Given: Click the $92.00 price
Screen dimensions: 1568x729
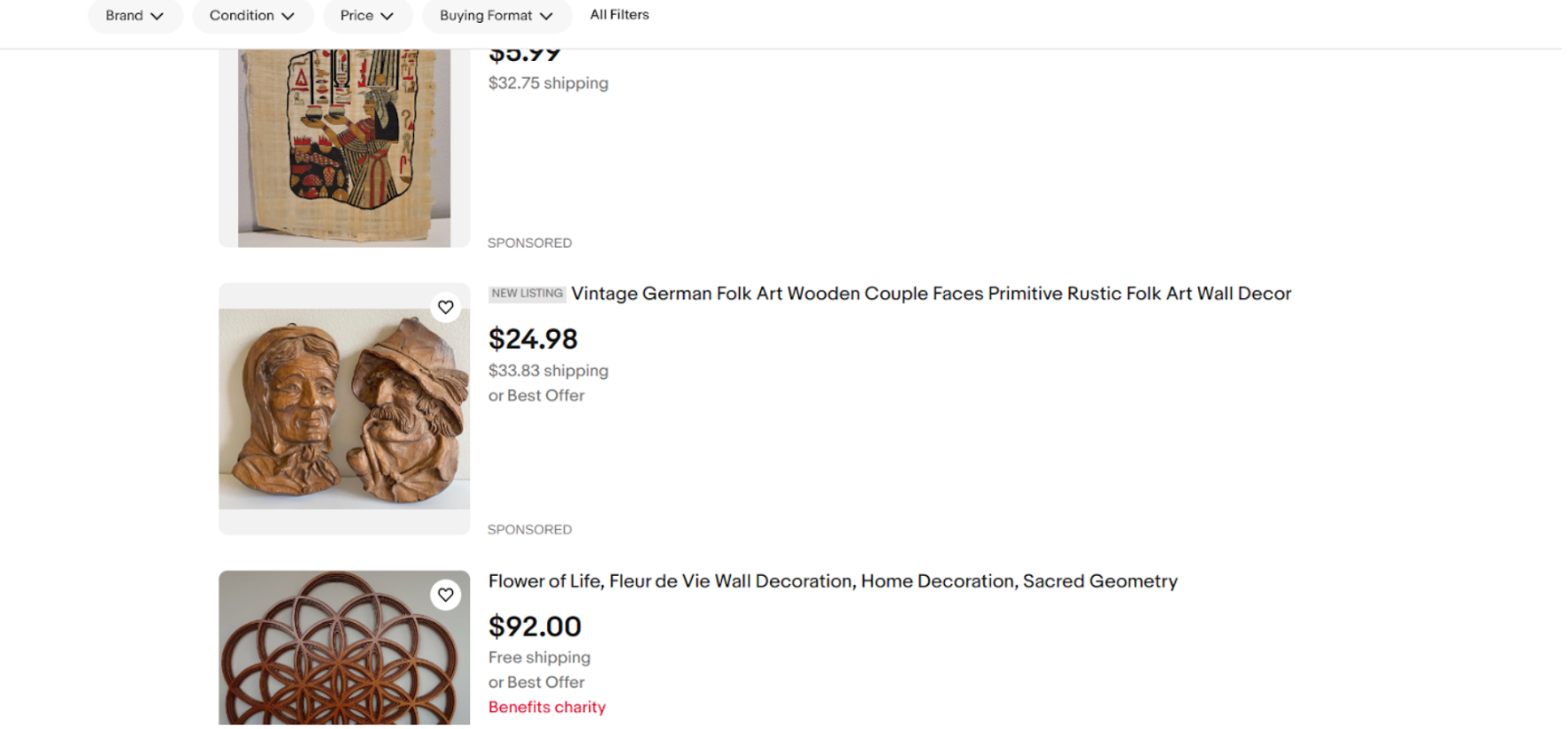Looking at the screenshot, I should click(534, 626).
